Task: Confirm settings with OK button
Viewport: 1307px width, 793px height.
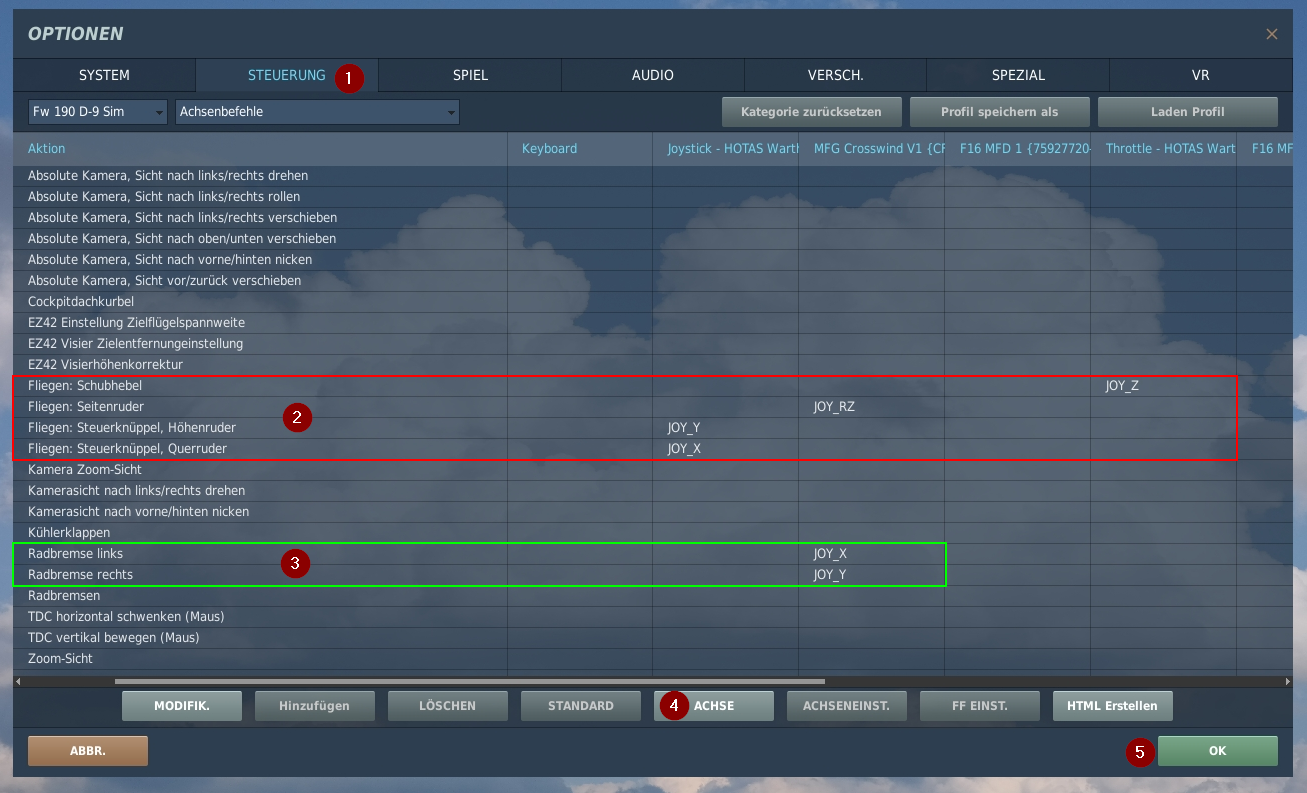Action: [x=1217, y=751]
